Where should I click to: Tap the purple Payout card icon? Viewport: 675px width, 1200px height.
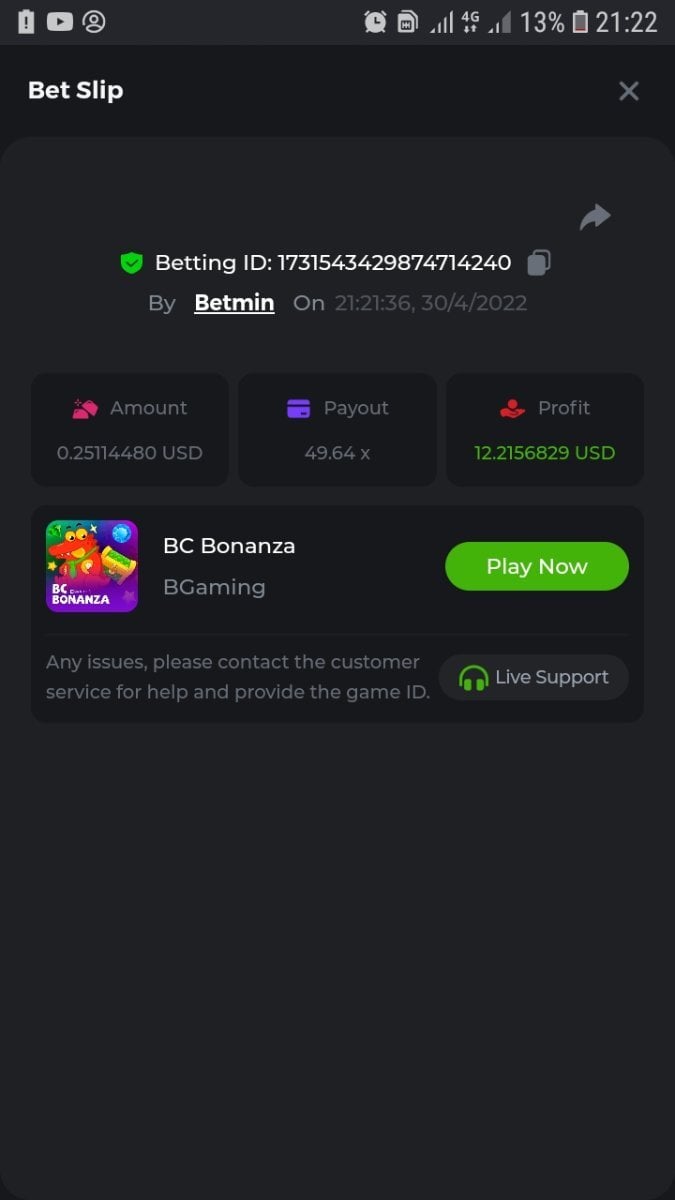299,408
